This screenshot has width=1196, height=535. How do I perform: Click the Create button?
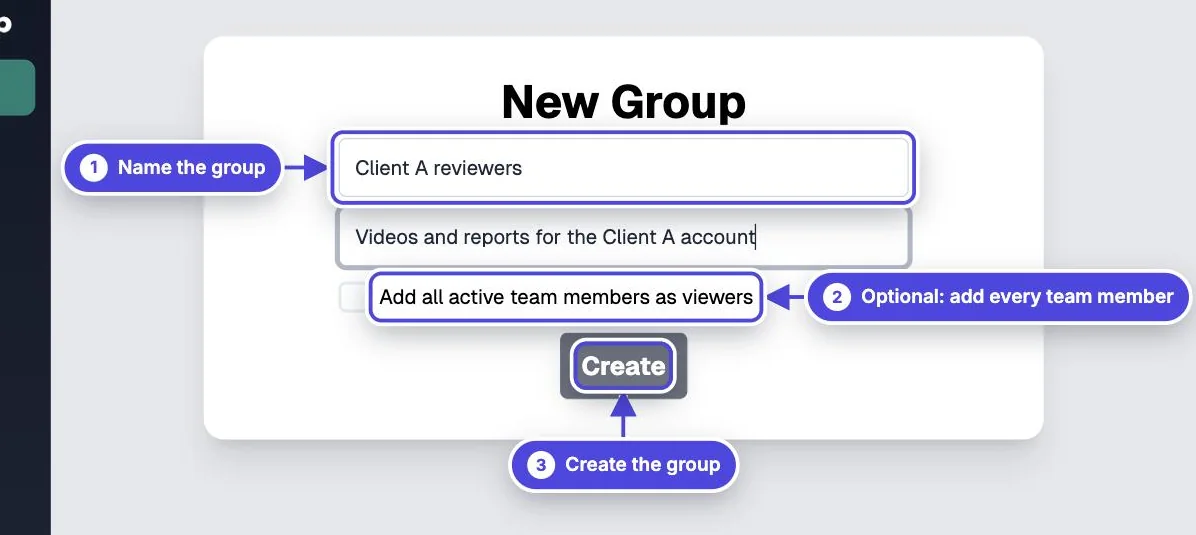[623, 366]
